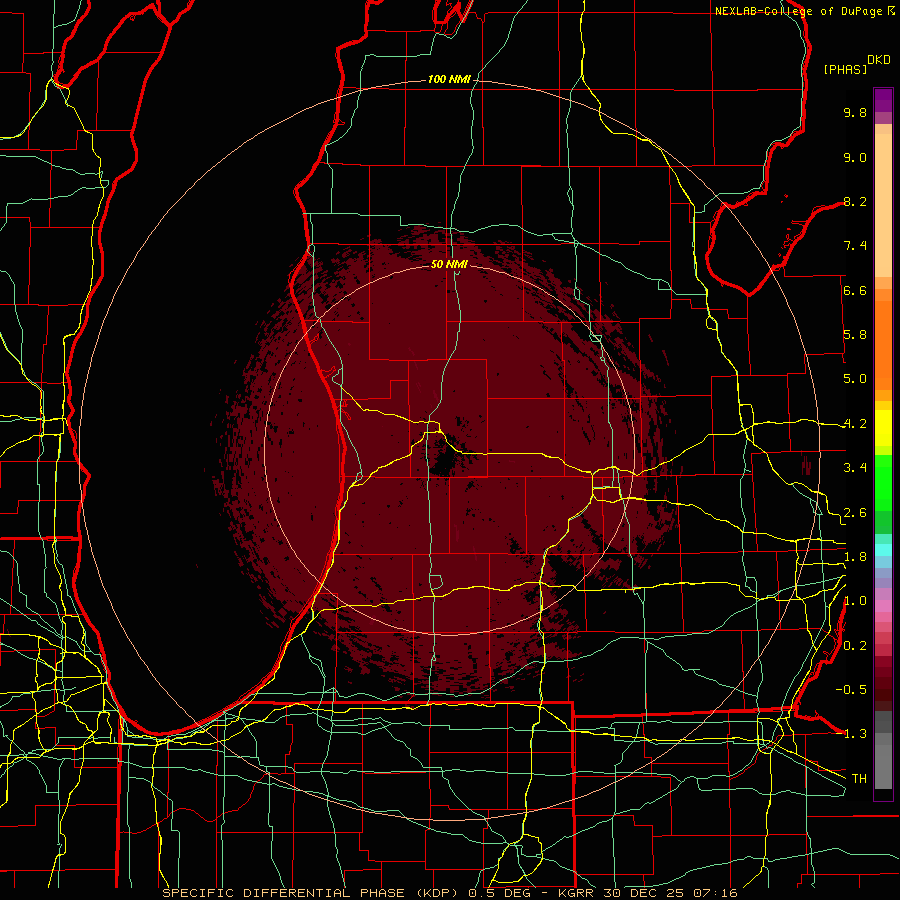Select the purple swatch at the legend top

[883, 100]
